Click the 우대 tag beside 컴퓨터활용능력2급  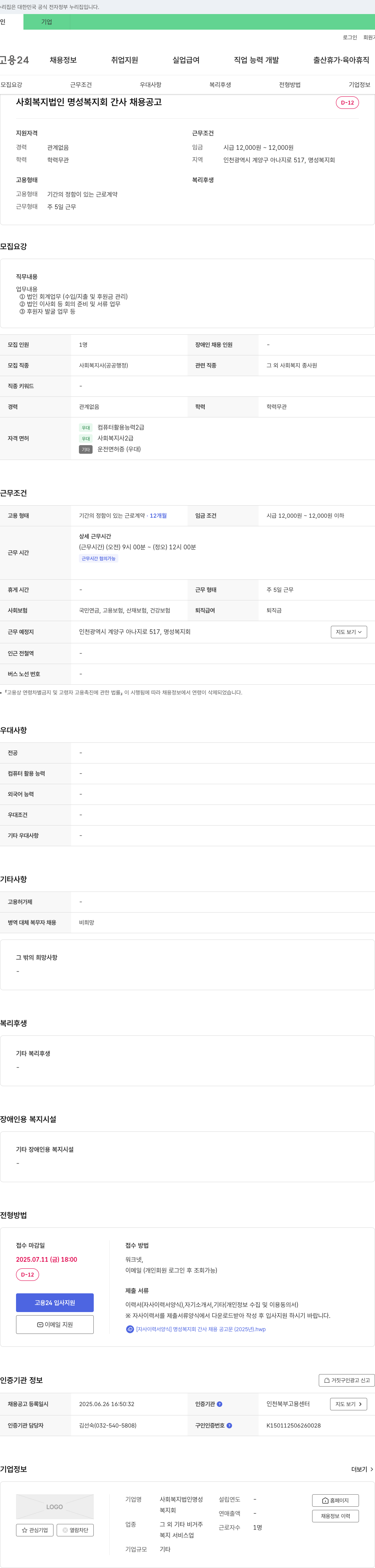(86, 427)
